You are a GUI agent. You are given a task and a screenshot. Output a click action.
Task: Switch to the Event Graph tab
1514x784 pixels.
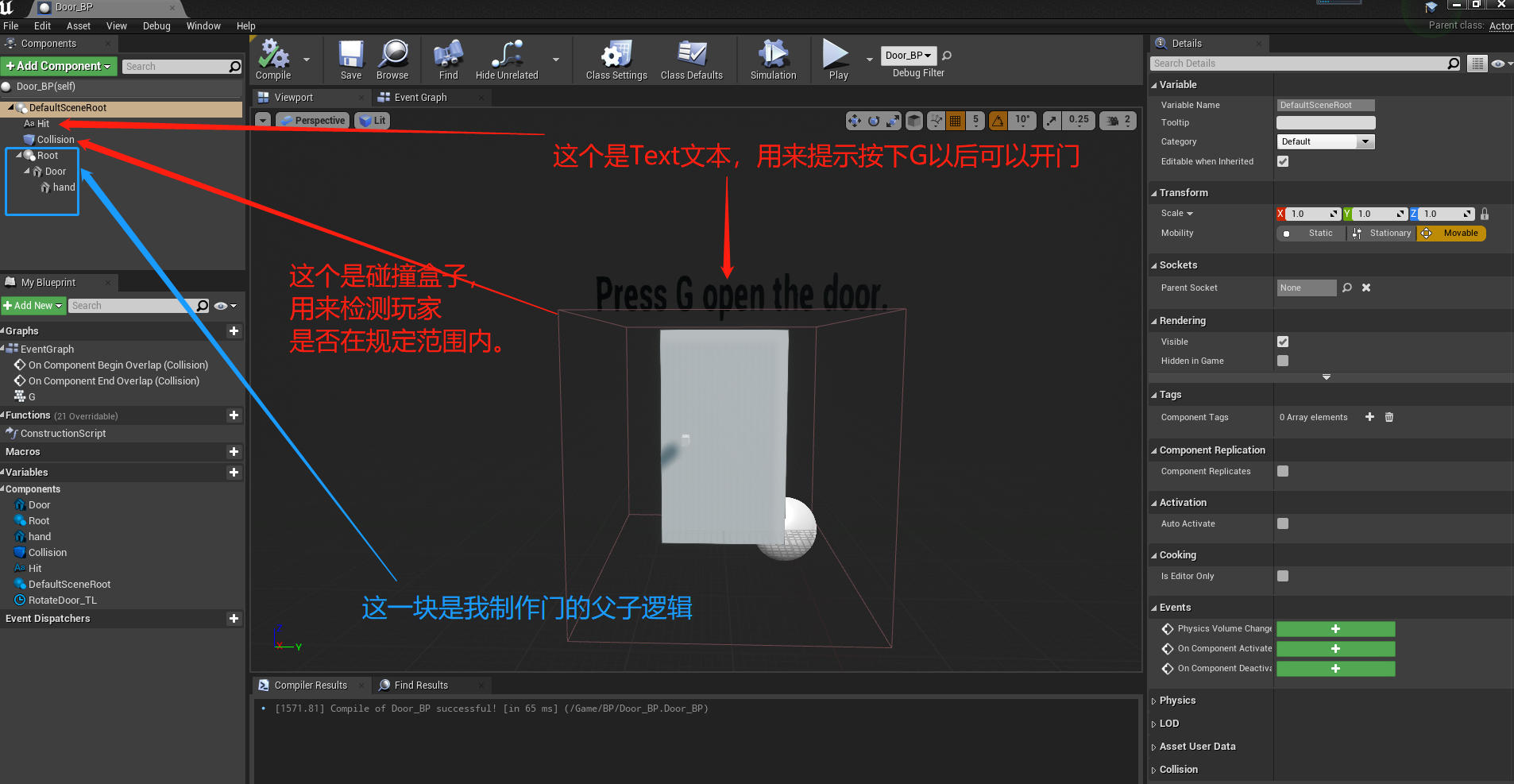(419, 96)
